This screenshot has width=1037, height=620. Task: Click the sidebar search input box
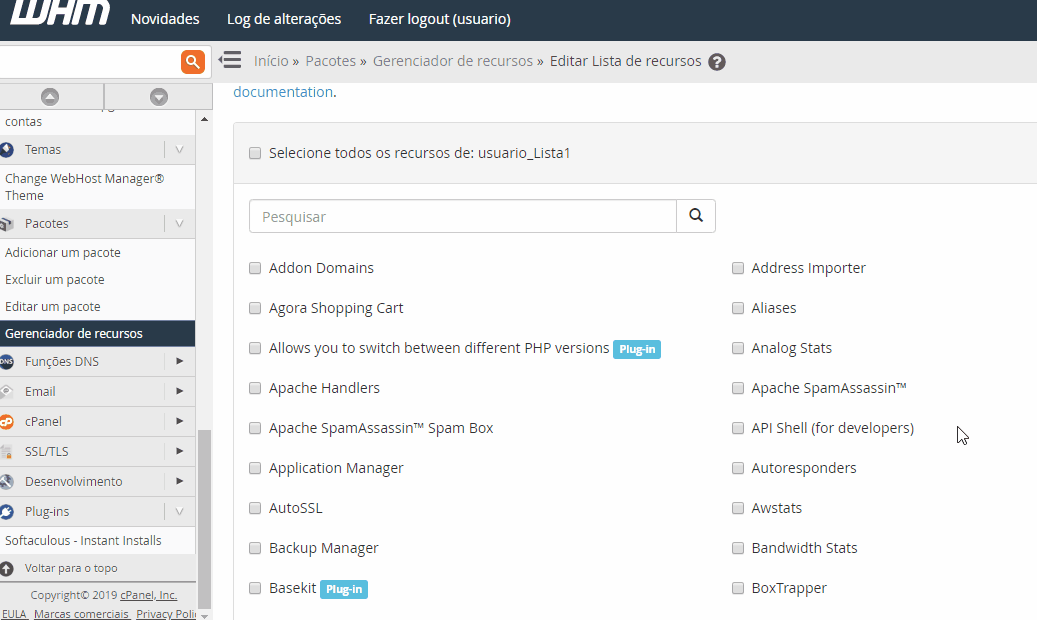pos(89,62)
